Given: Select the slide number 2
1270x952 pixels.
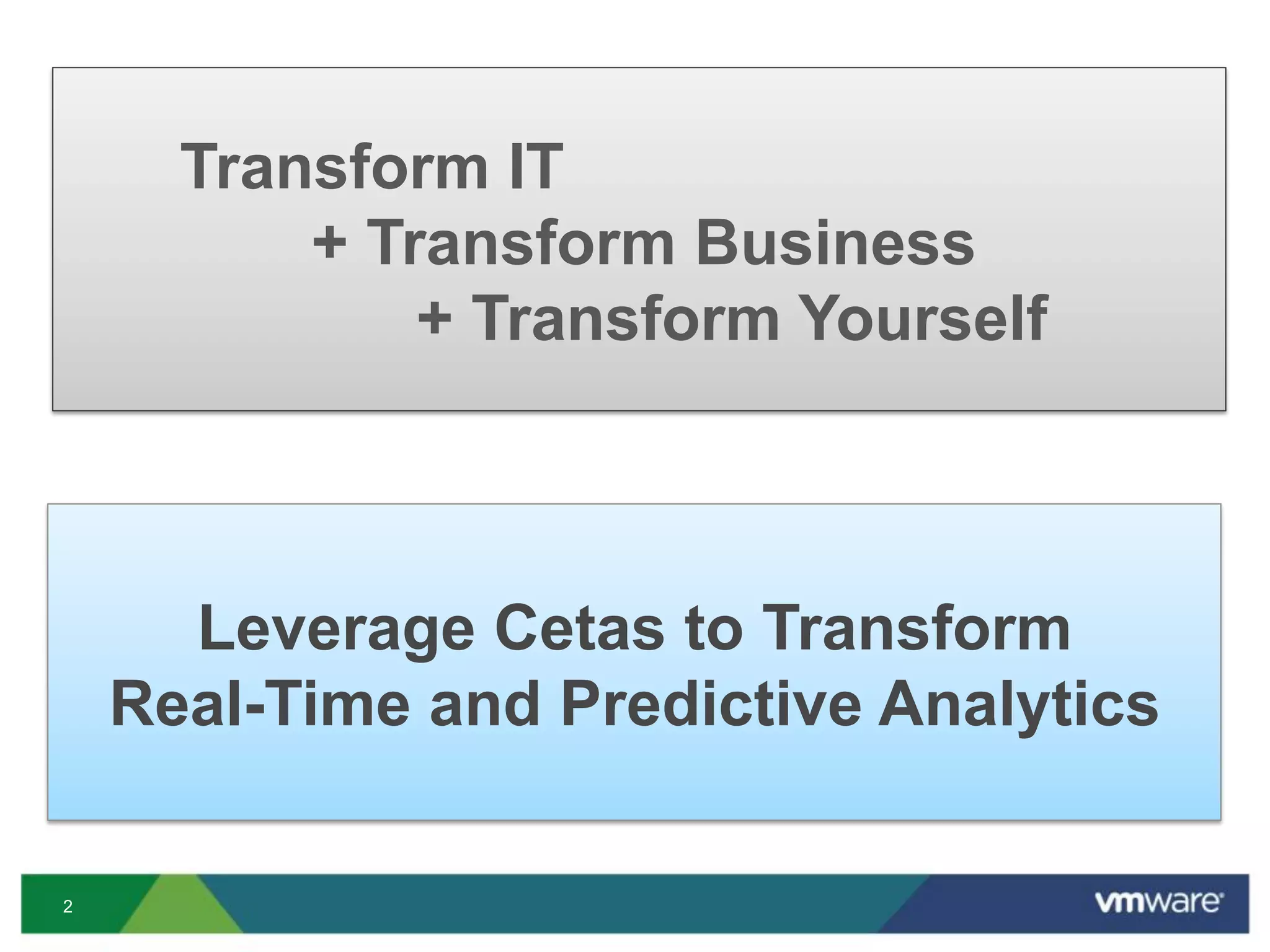Looking at the screenshot, I should click(x=68, y=907).
